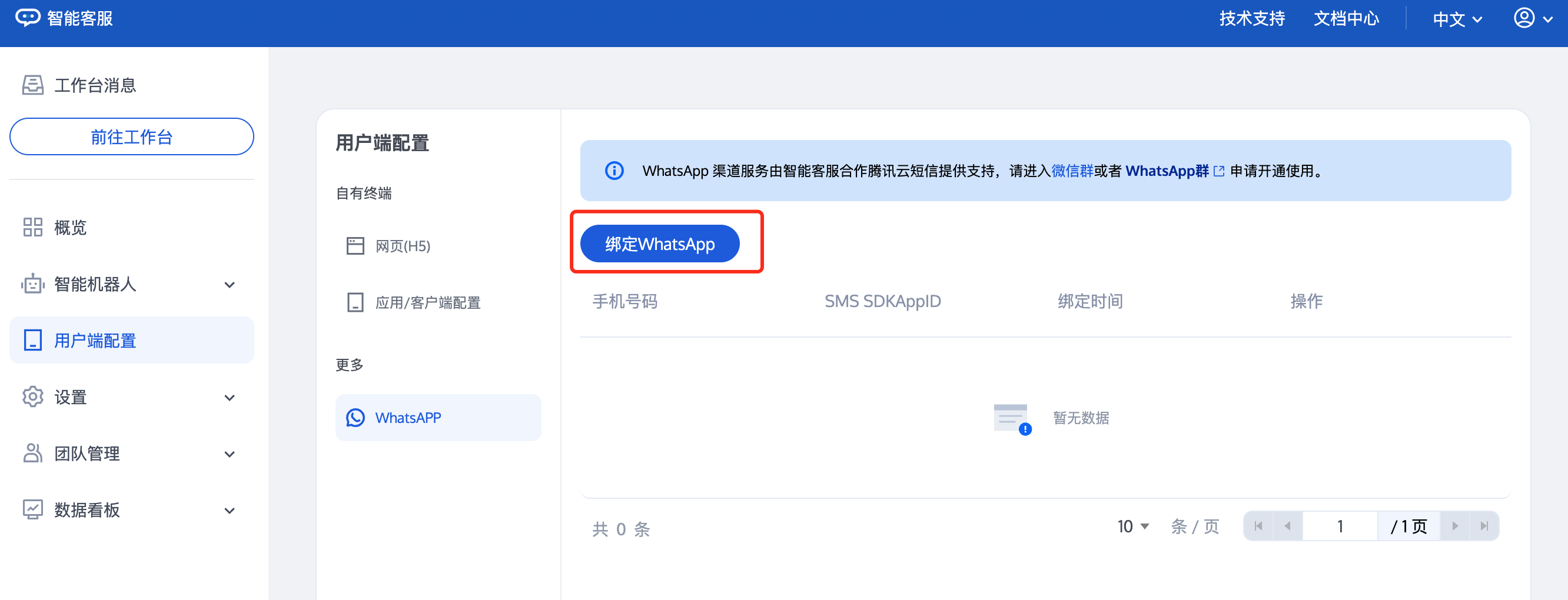Expand the 设置 submenu chevron

coord(230,398)
